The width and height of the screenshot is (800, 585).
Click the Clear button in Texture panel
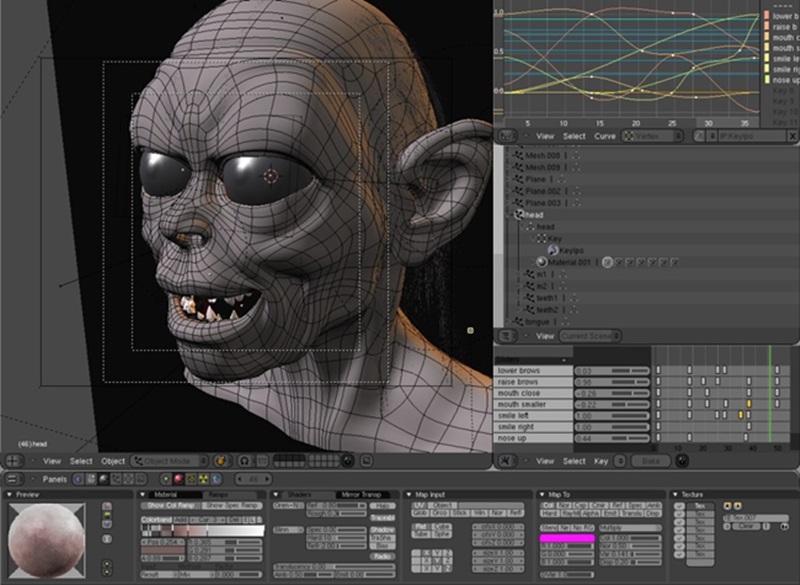[x=746, y=526]
